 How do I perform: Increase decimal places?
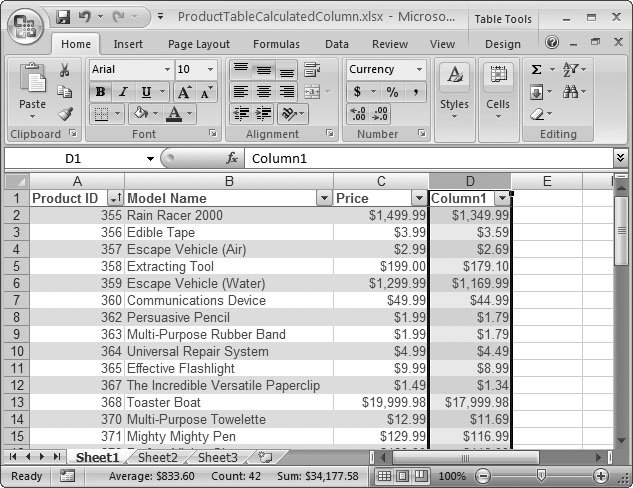click(358, 114)
